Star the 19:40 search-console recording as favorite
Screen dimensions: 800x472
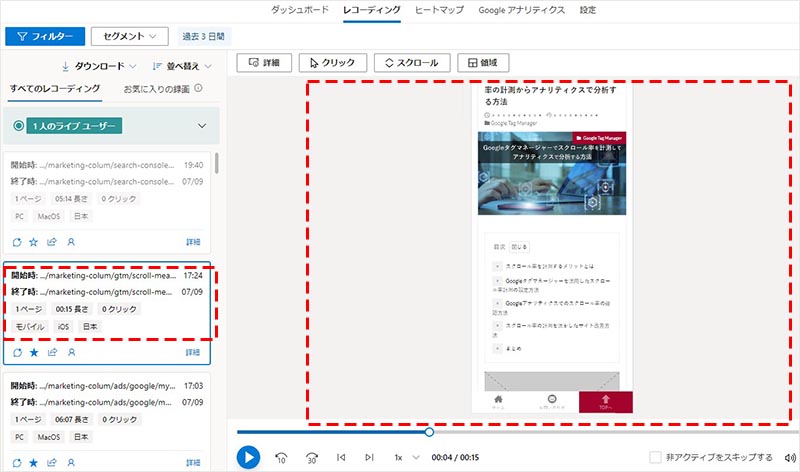34,242
